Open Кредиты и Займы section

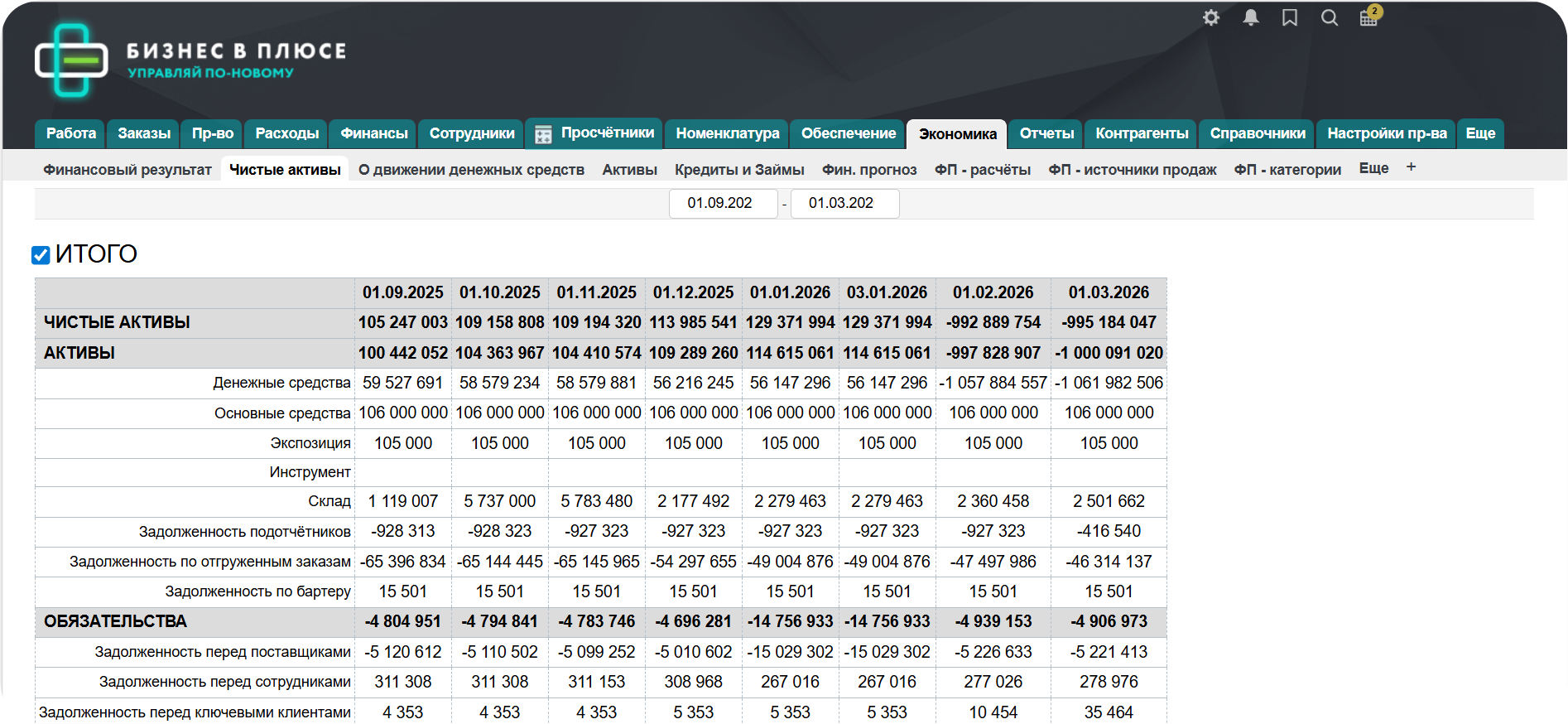point(739,170)
